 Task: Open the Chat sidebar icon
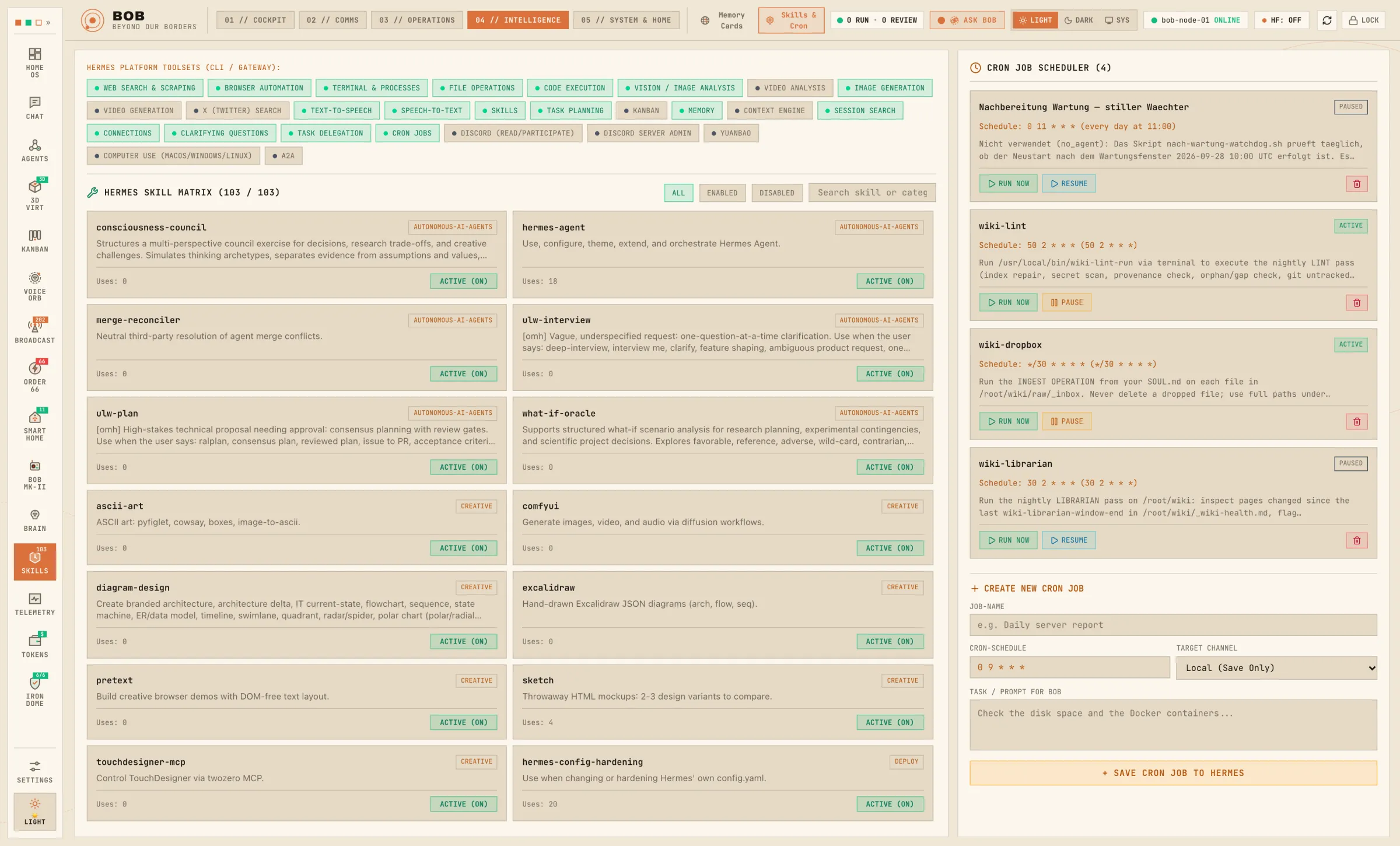[x=34, y=108]
